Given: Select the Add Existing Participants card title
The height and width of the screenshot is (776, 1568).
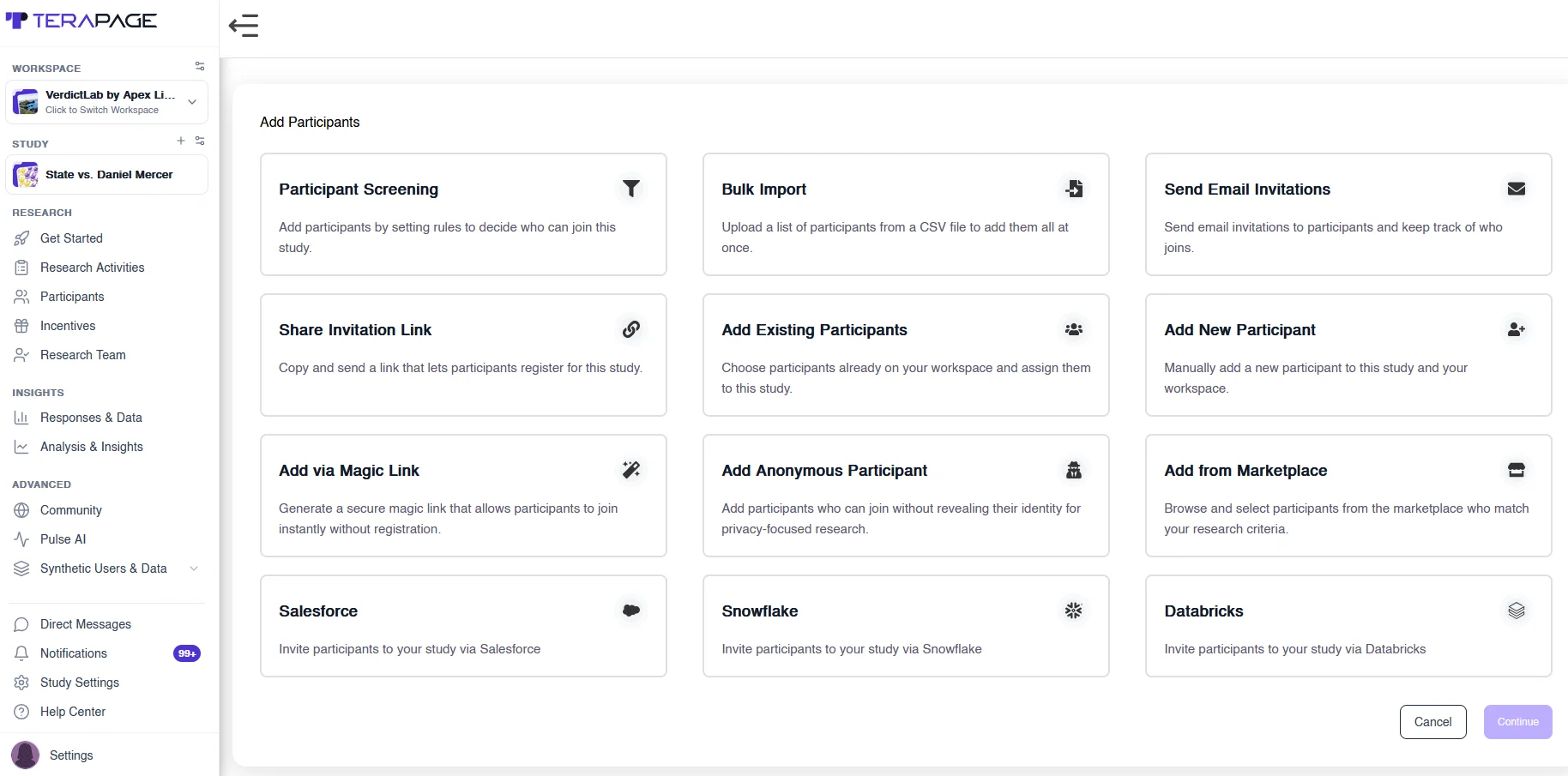Looking at the screenshot, I should 814,330.
